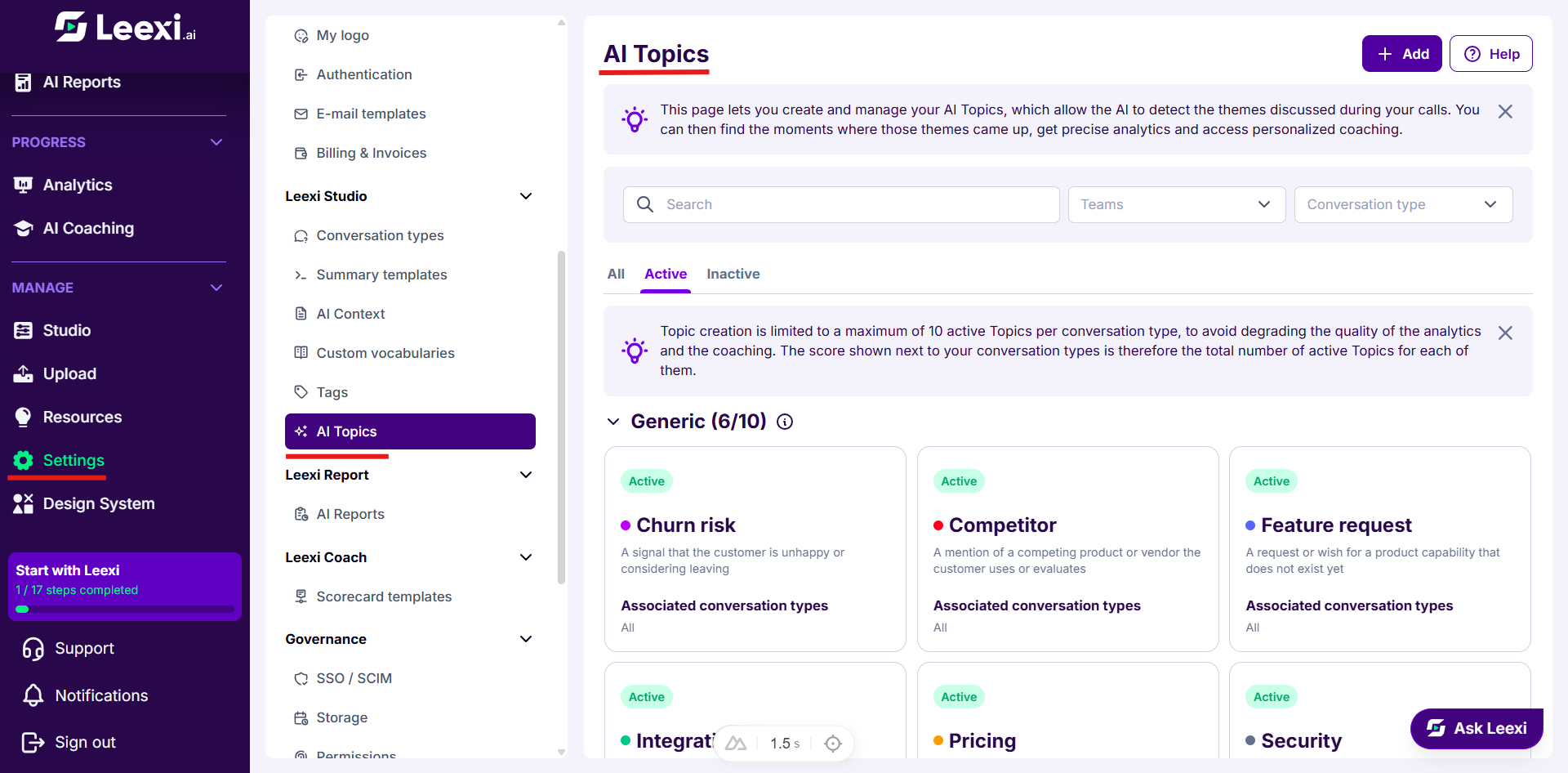Click info icon next to Generic (6/10)
The height and width of the screenshot is (773, 1568).
pos(785,422)
